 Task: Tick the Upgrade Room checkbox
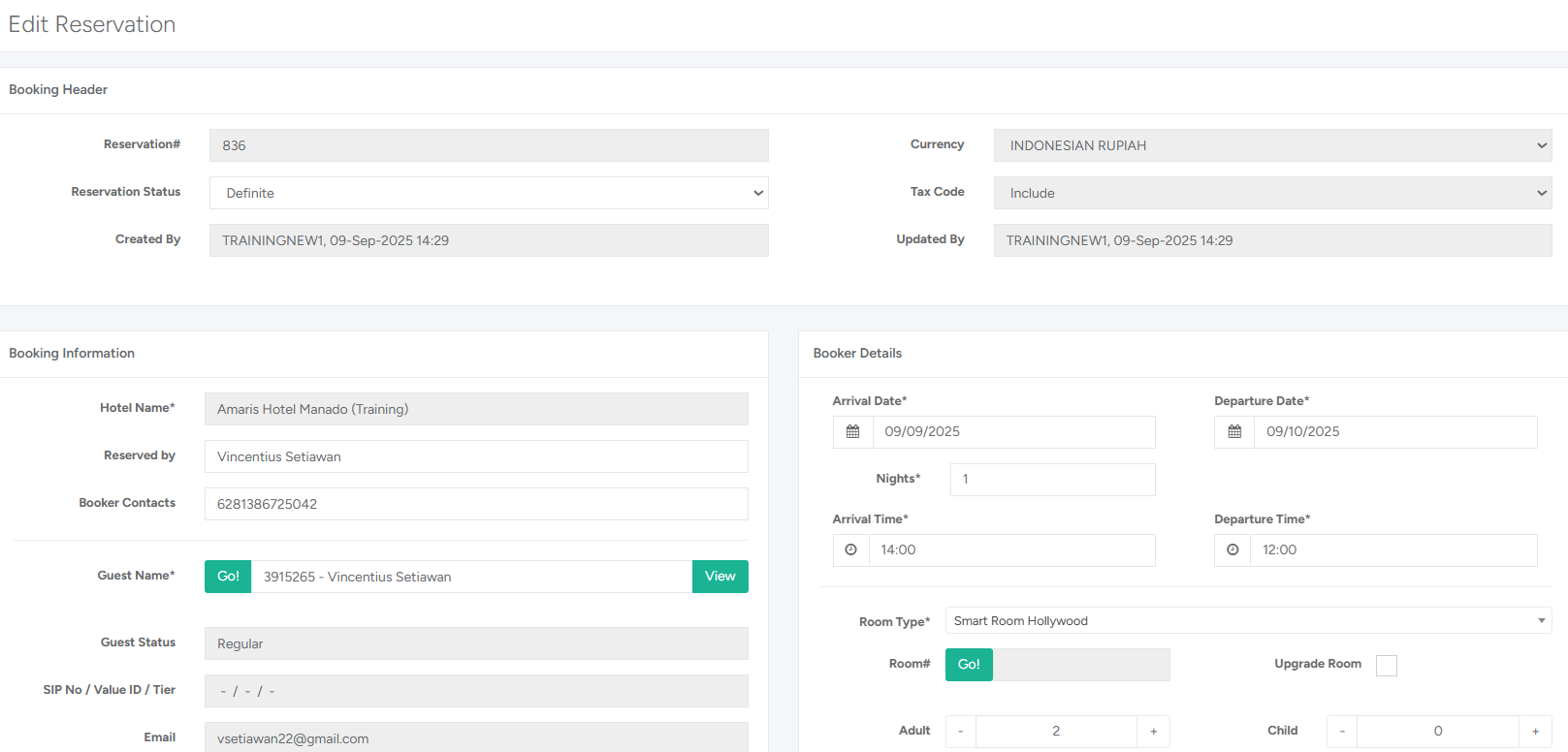[x=1387, y=666]
